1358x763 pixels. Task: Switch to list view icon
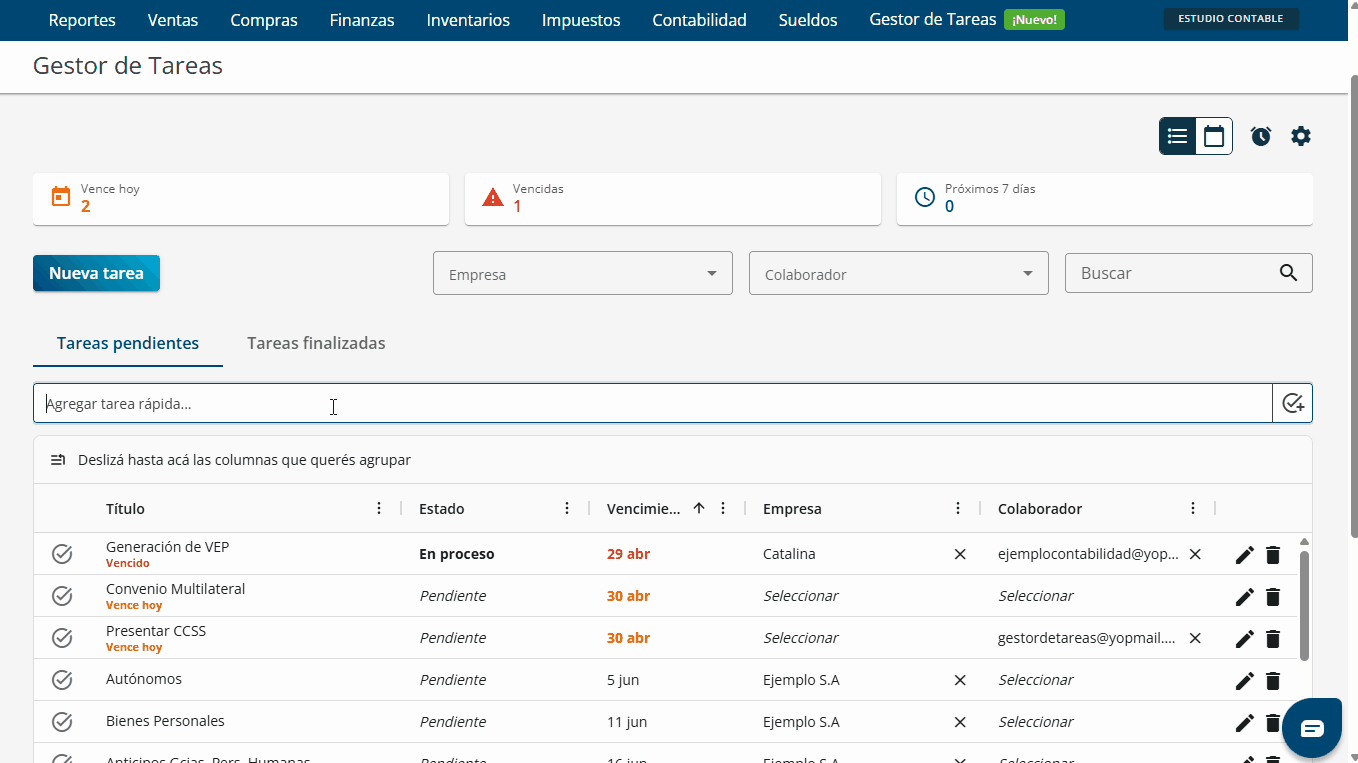pos(1178,136)
